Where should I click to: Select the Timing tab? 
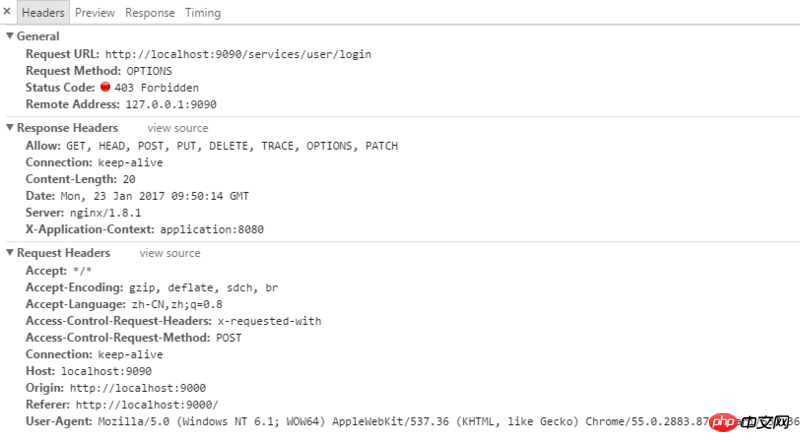[203, 13]
